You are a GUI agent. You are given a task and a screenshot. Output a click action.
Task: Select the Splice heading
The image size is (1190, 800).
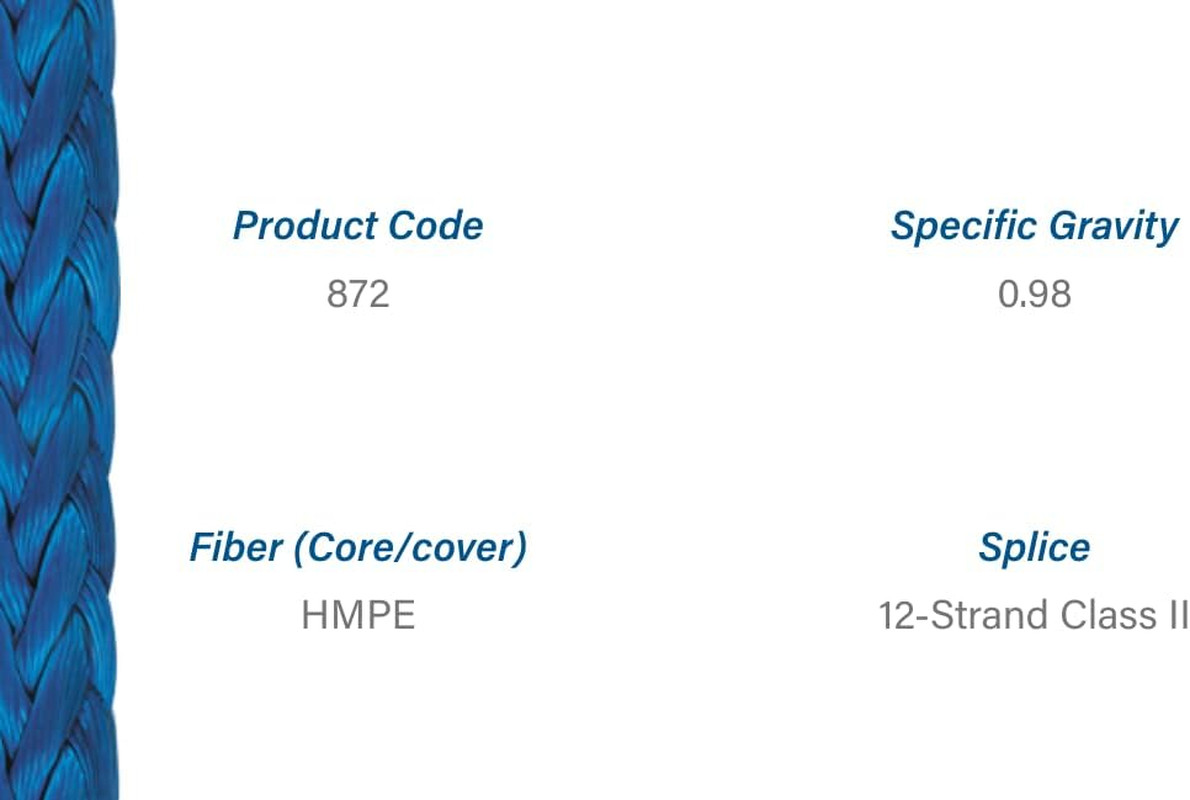[1034, 548]
